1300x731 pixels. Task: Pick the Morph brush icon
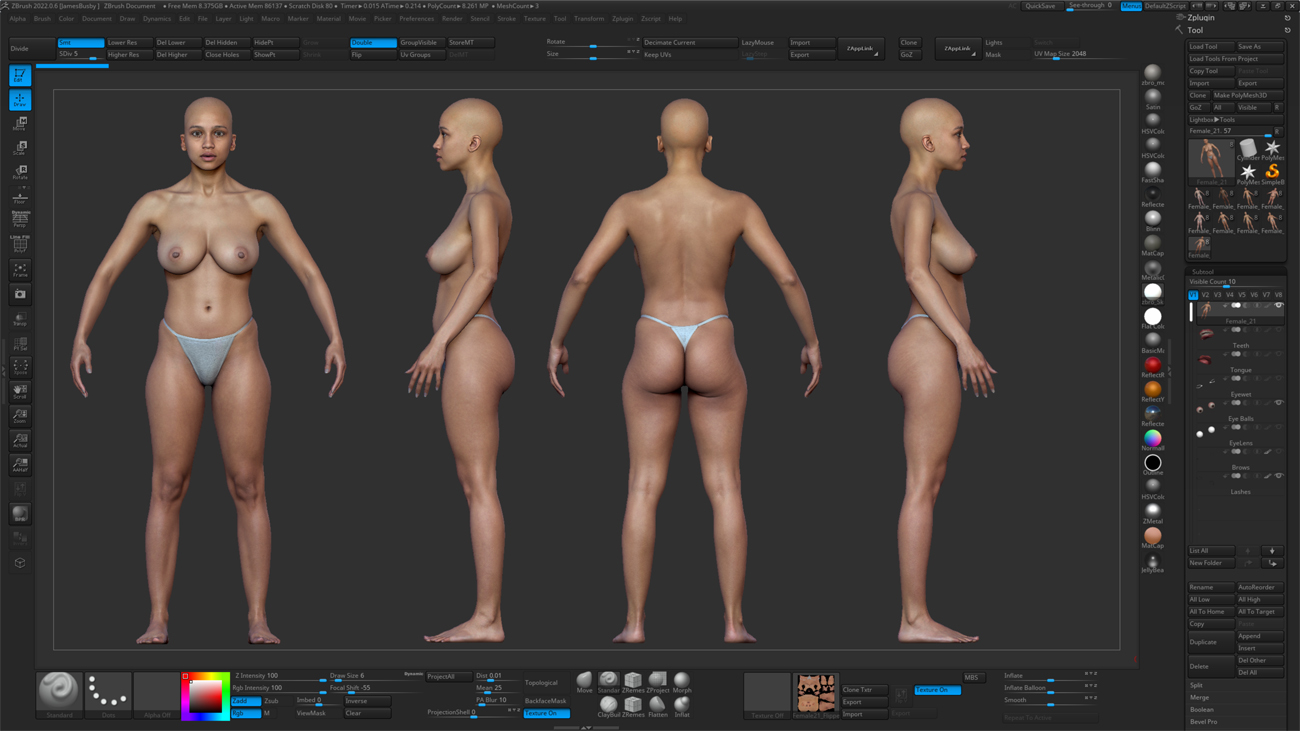coord(682,682)
